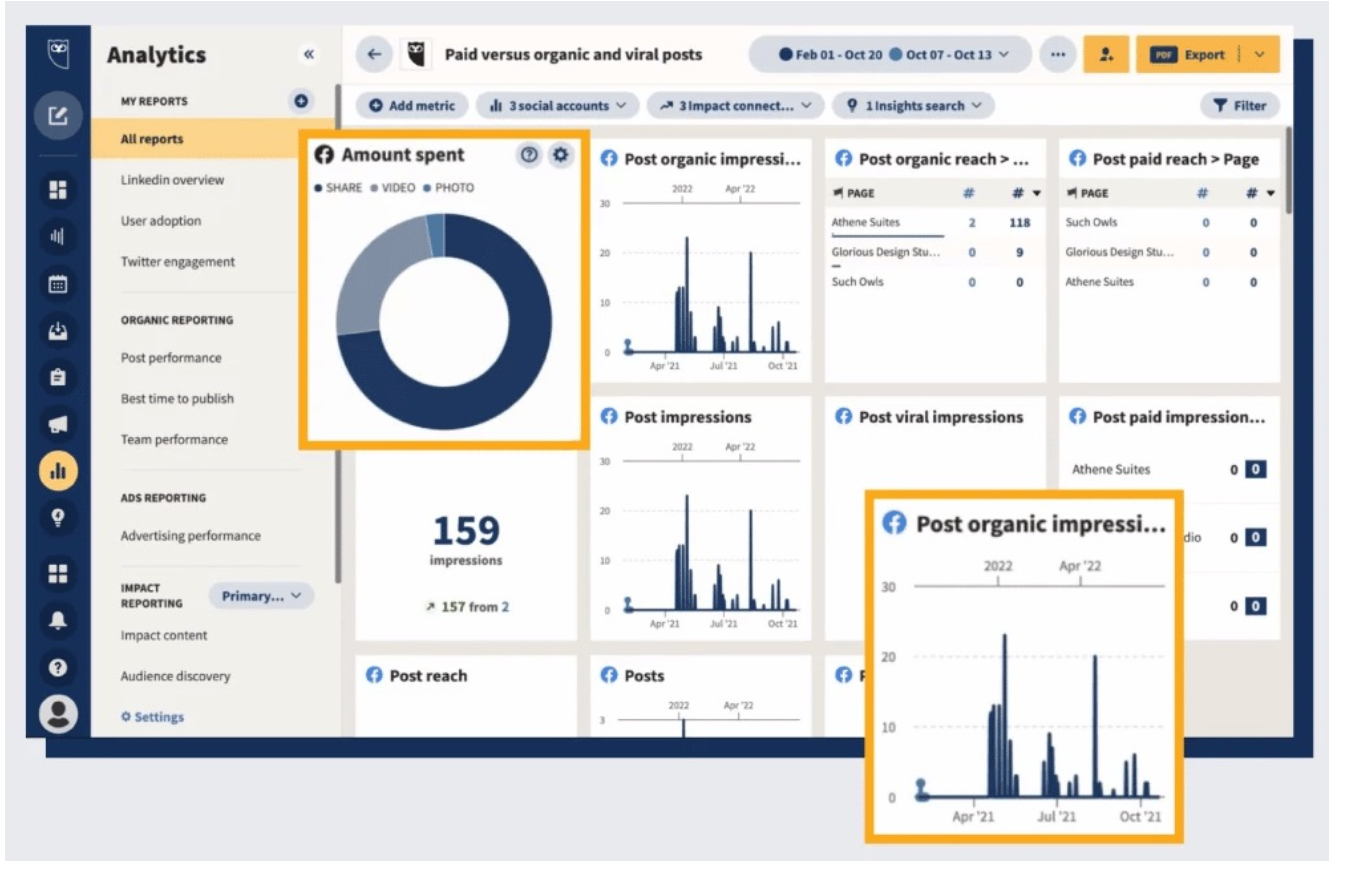Click the gear icon on Amount spent
This screenshot has width=1346, height=878.
pos(561,155)
